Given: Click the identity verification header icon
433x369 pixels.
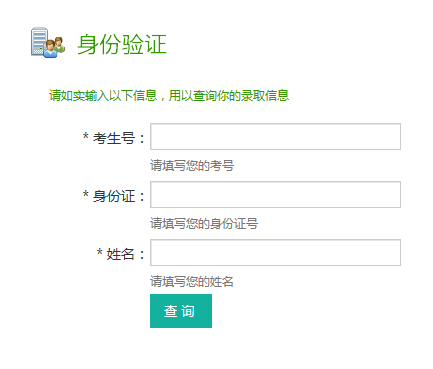Looking at the screenshot, I should tap(48, 43).
